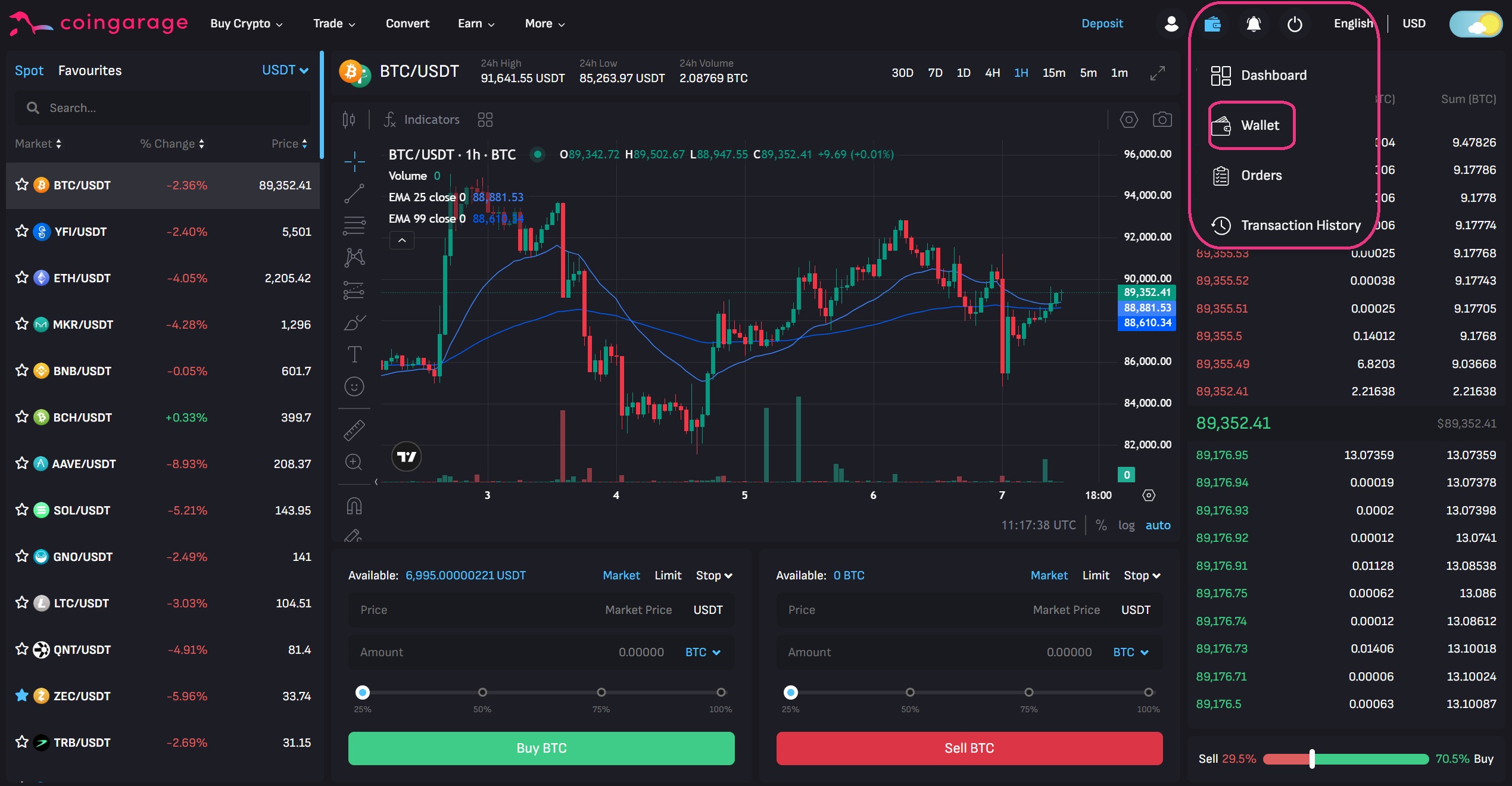The width and height of the screenshot is (1512, 786).
Task: Open the Stop order dropdown in sell panel
Action: coord(1142,575)
